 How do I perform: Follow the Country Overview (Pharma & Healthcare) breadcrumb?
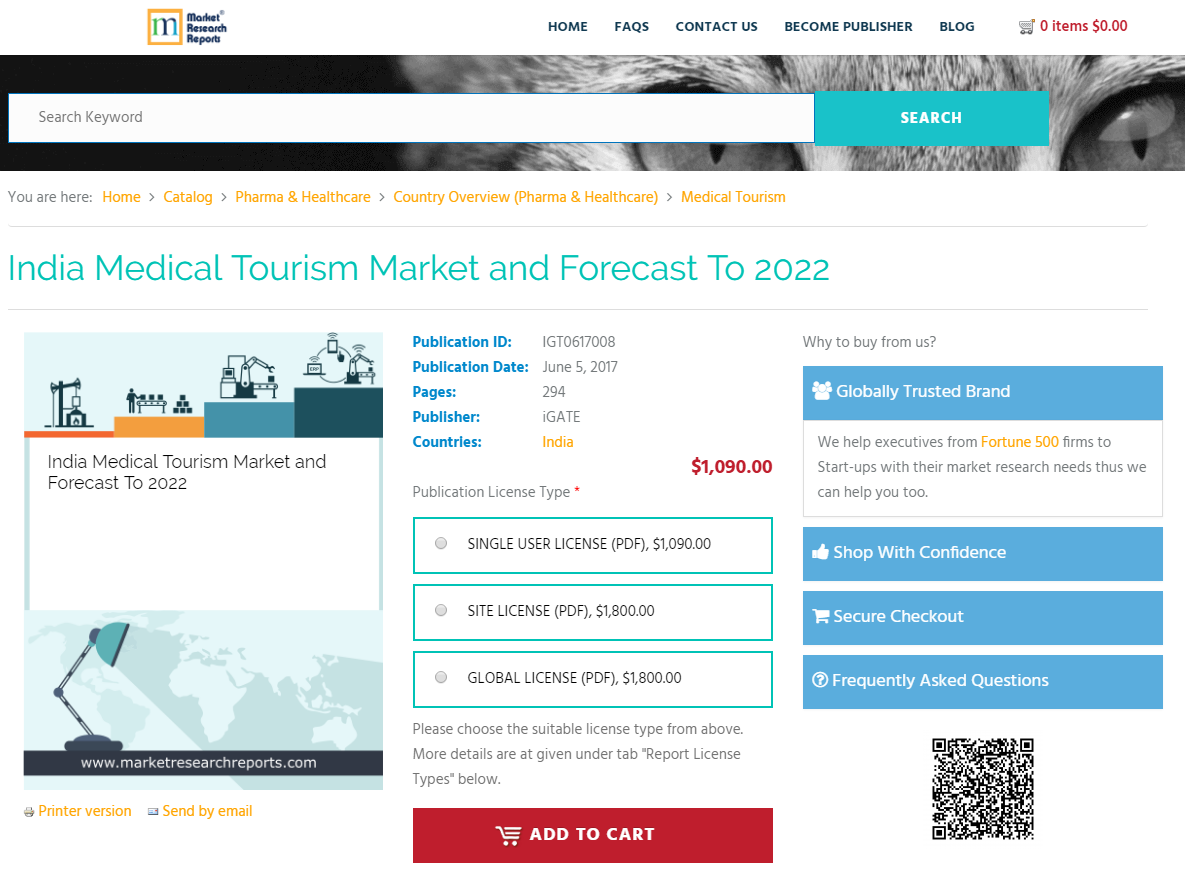pos(525,197)
